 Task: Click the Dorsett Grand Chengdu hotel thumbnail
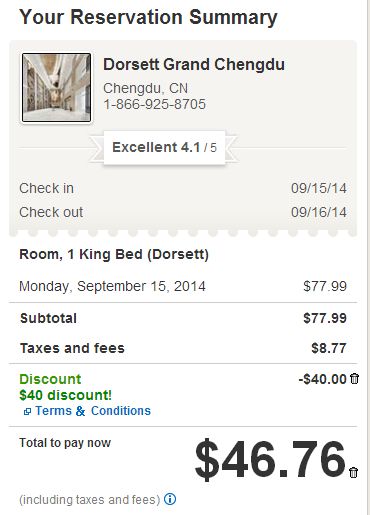[x=56, y=88]
